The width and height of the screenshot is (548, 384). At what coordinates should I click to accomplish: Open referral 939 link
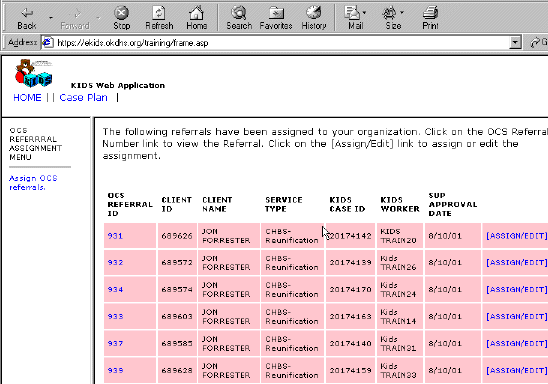point(115,370)
